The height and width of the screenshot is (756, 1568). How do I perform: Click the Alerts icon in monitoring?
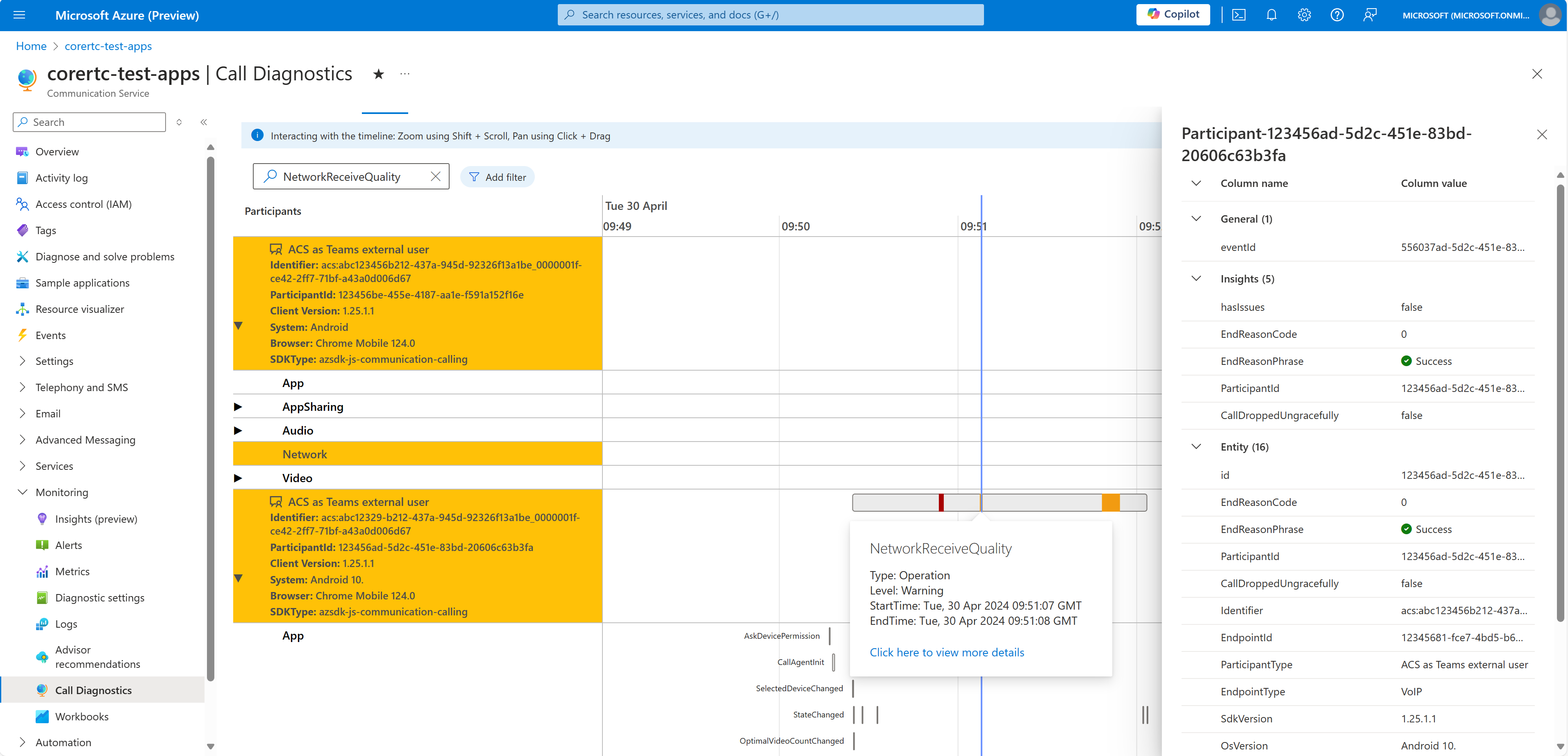(x=41, y=545)
